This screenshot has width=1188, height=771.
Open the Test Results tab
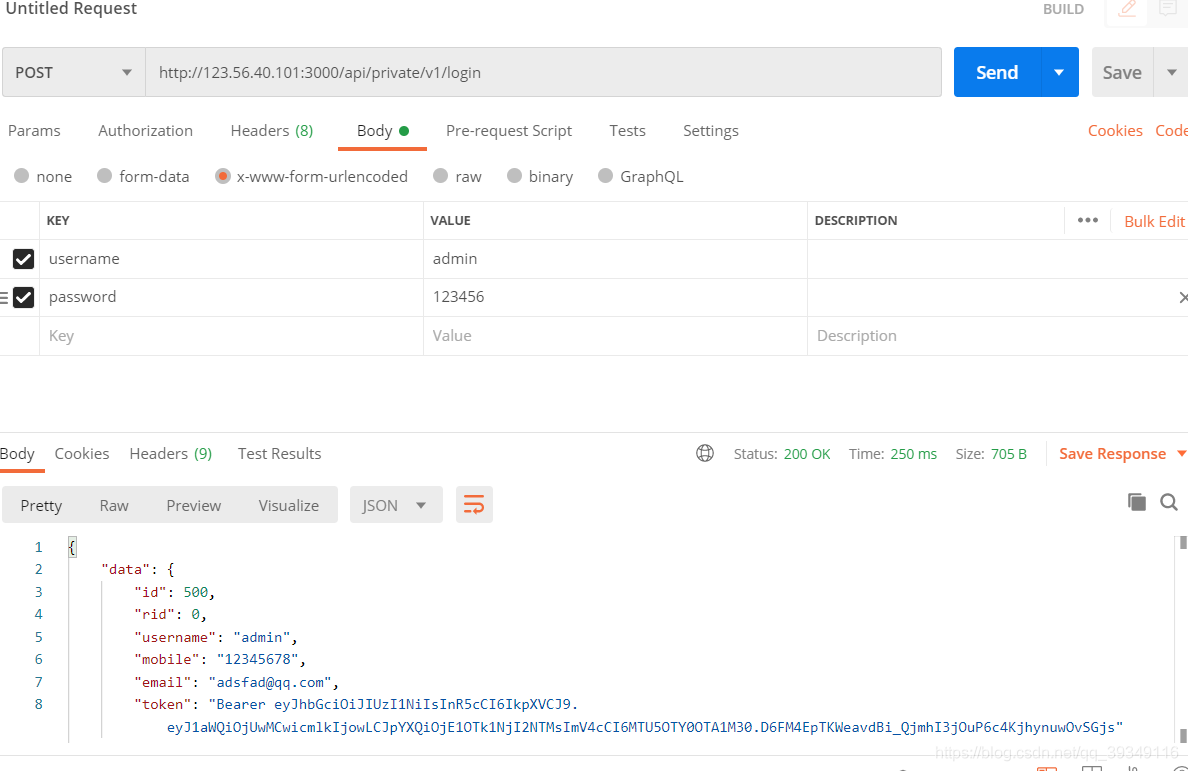click(x=280, y=454)
